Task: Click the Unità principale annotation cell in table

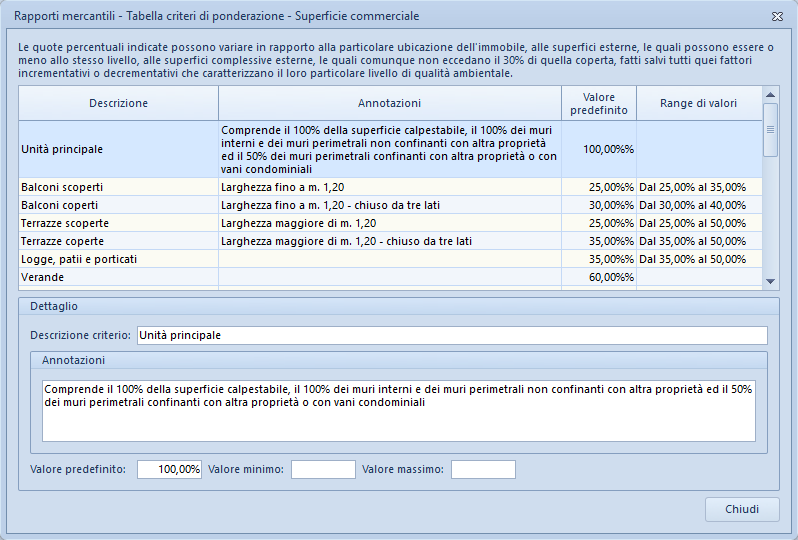Action: 390,149
